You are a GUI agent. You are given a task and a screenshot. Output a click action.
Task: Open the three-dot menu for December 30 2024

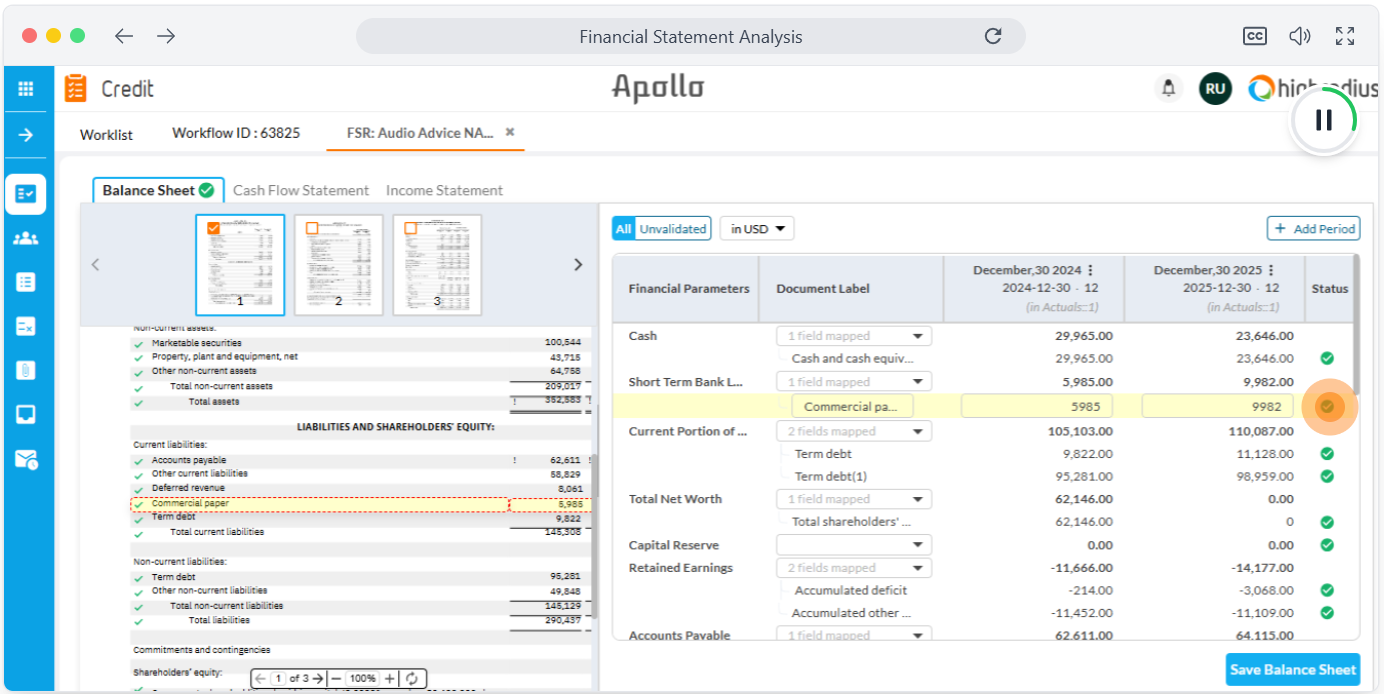(1090, 270)
